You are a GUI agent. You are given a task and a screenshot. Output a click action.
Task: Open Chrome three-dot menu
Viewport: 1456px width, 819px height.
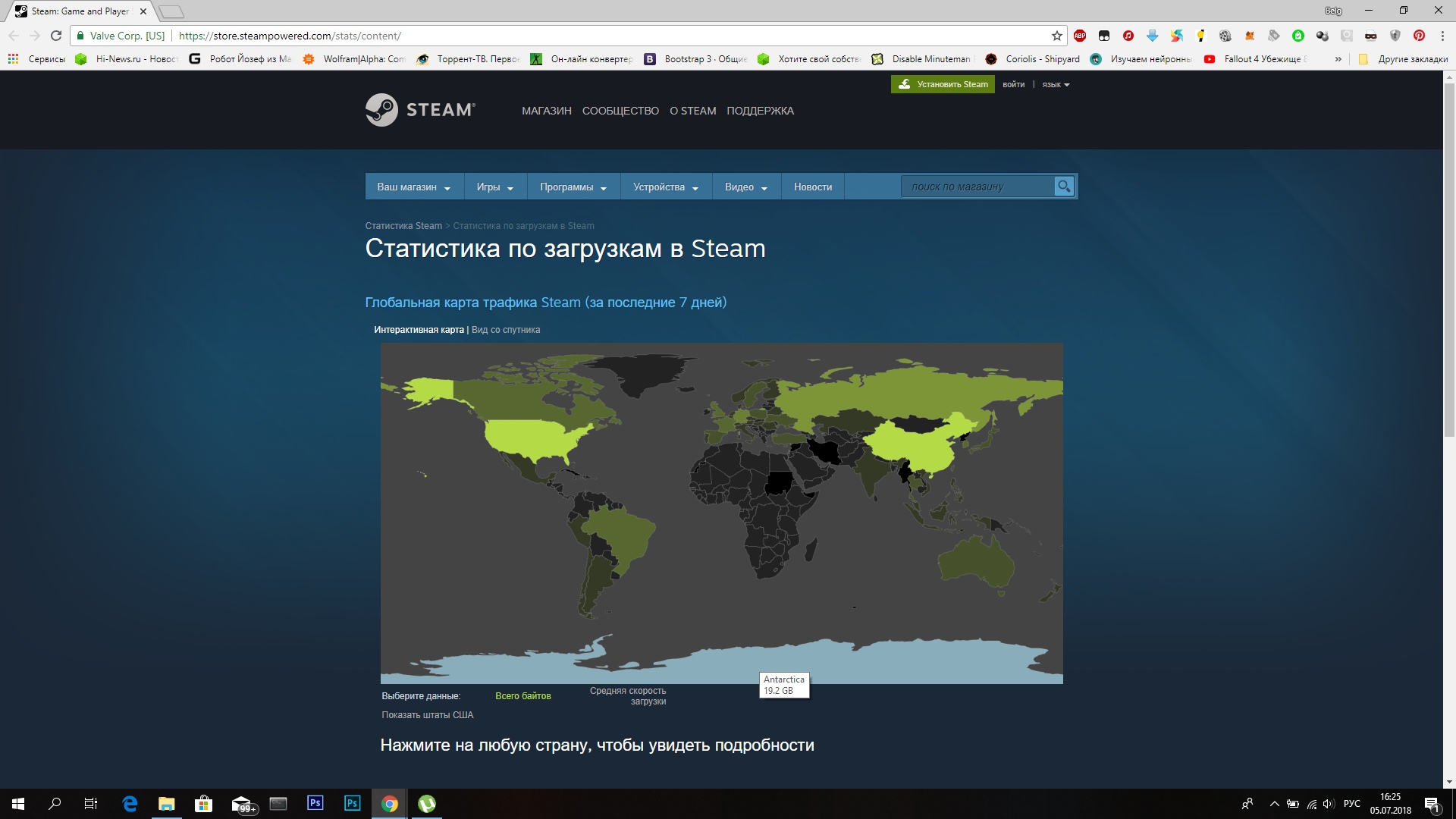(x=1442, y=36)
